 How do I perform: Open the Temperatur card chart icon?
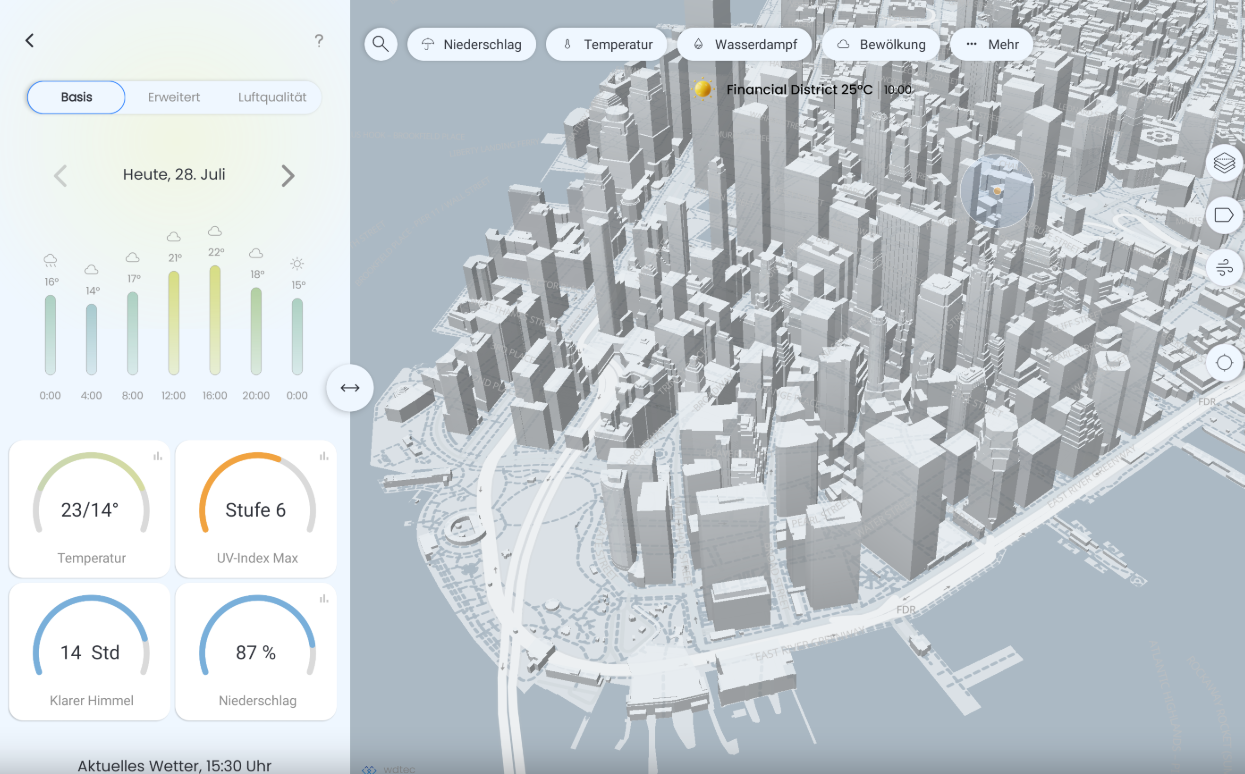coord(157,456)
